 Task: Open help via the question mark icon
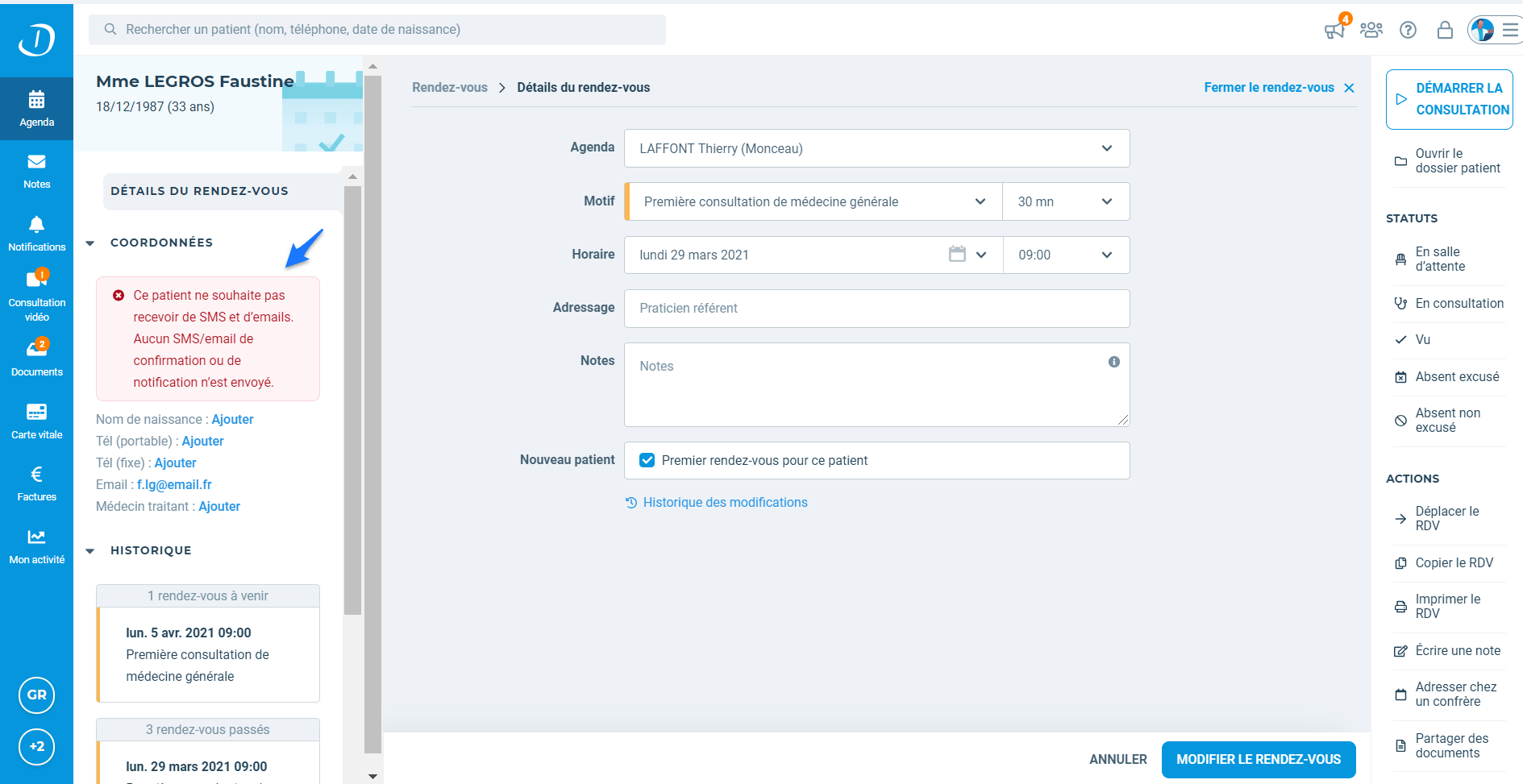pyautogui.click(x=1409, y=30)
